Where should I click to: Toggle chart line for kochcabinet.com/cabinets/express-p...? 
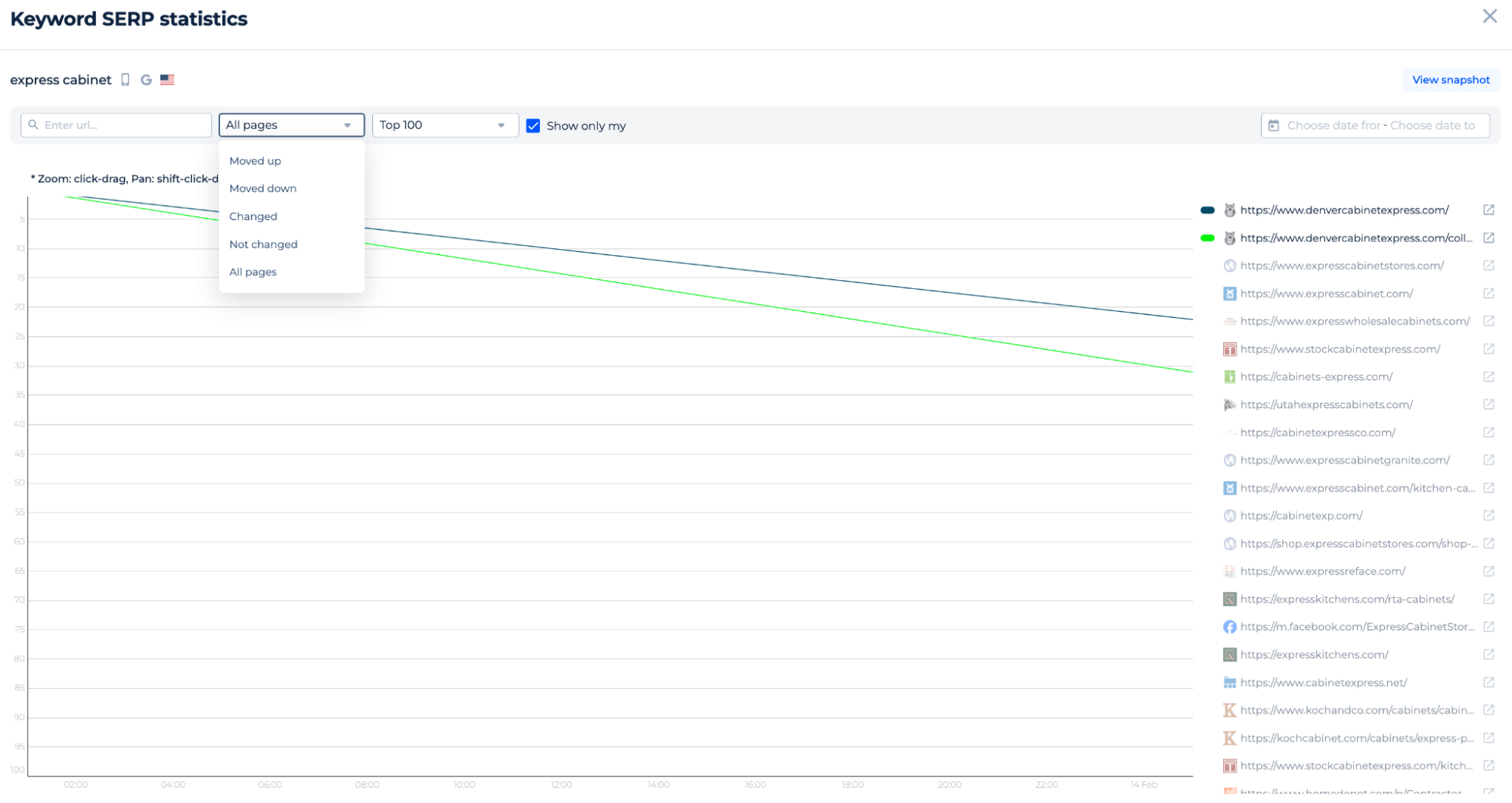point(1349,737)
